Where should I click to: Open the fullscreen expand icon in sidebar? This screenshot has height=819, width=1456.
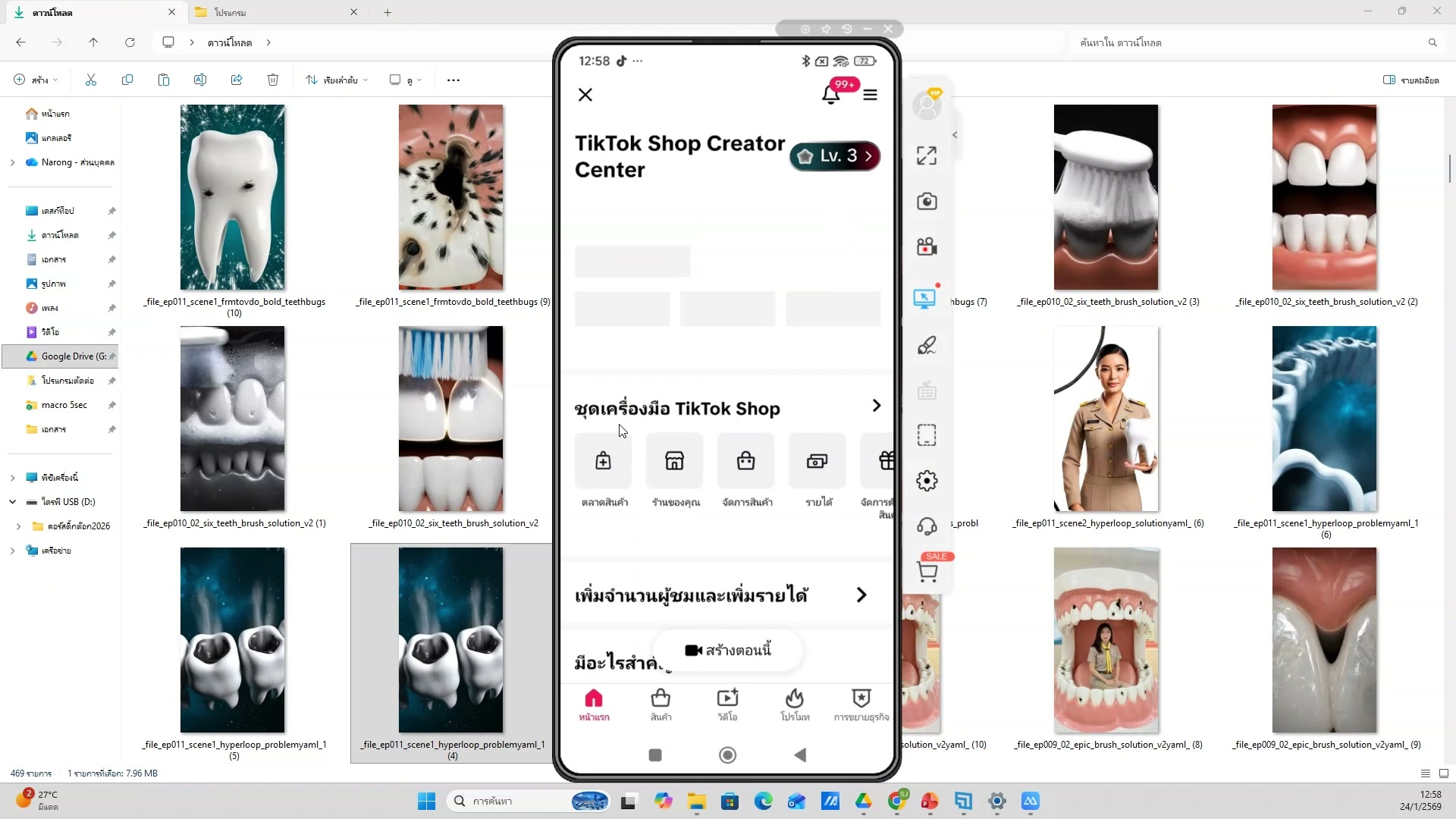927,156
